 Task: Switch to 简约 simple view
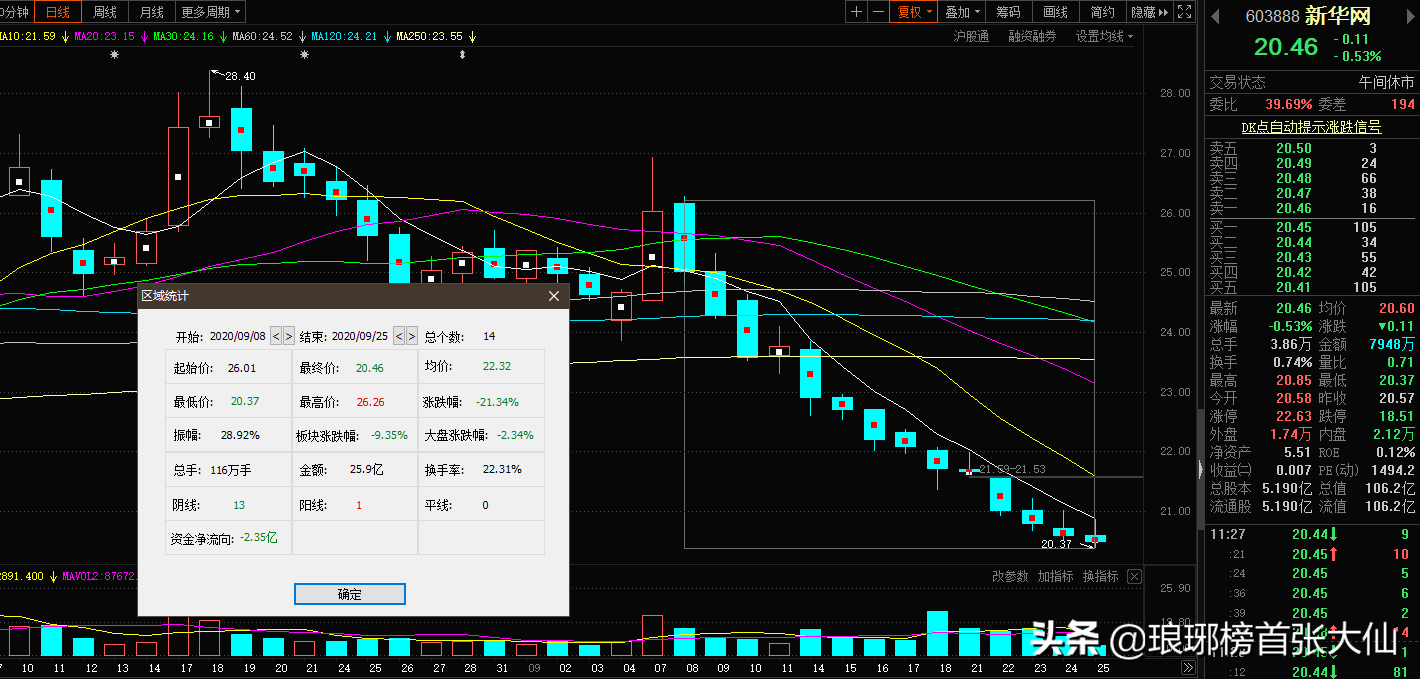coord(1102,12)
